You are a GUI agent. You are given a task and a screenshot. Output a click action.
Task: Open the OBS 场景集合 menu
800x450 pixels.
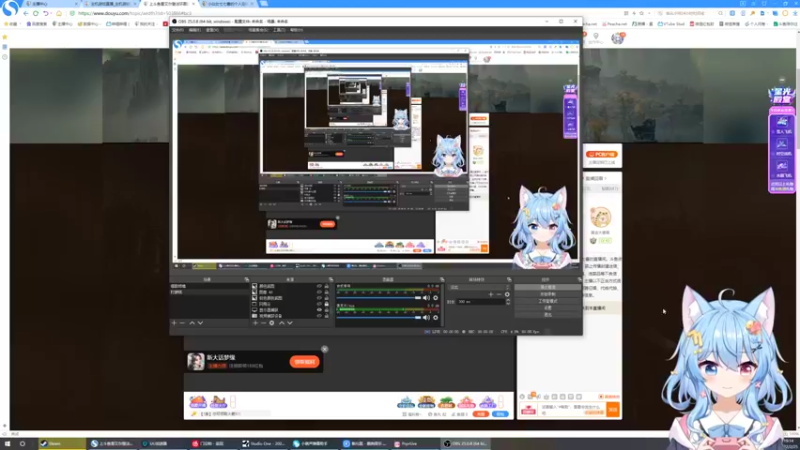258,30
